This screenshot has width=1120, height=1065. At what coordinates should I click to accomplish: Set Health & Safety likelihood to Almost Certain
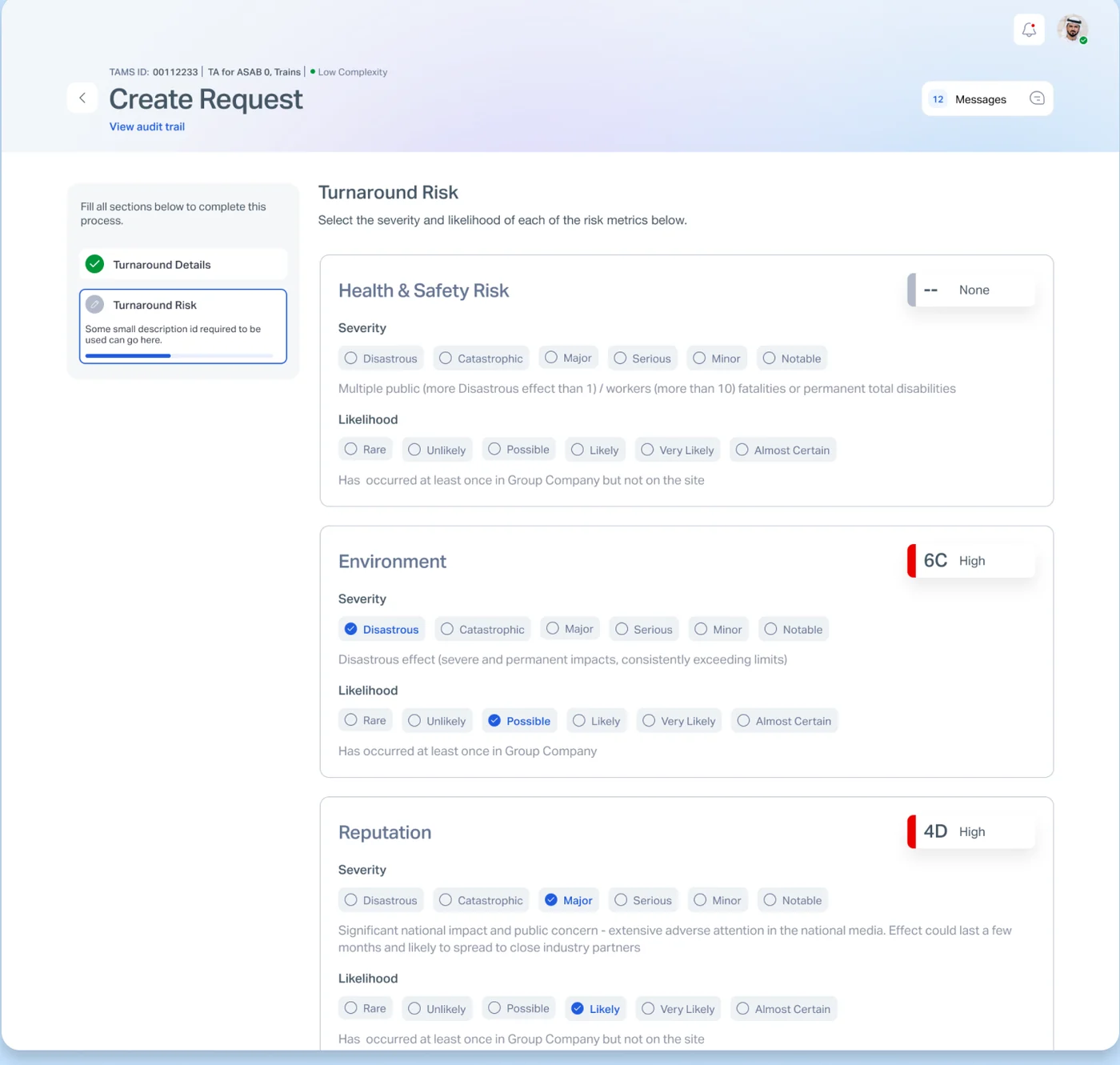[782, 450]
